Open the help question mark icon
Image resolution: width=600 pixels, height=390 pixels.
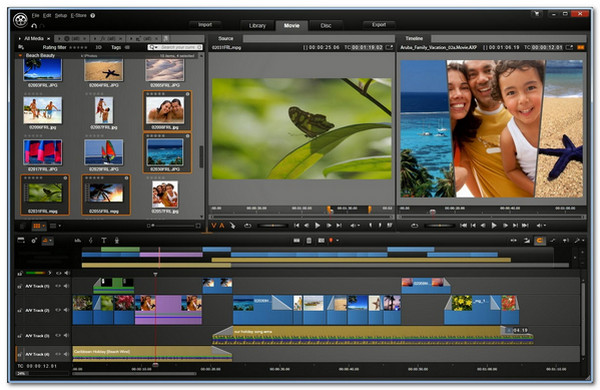93,16
